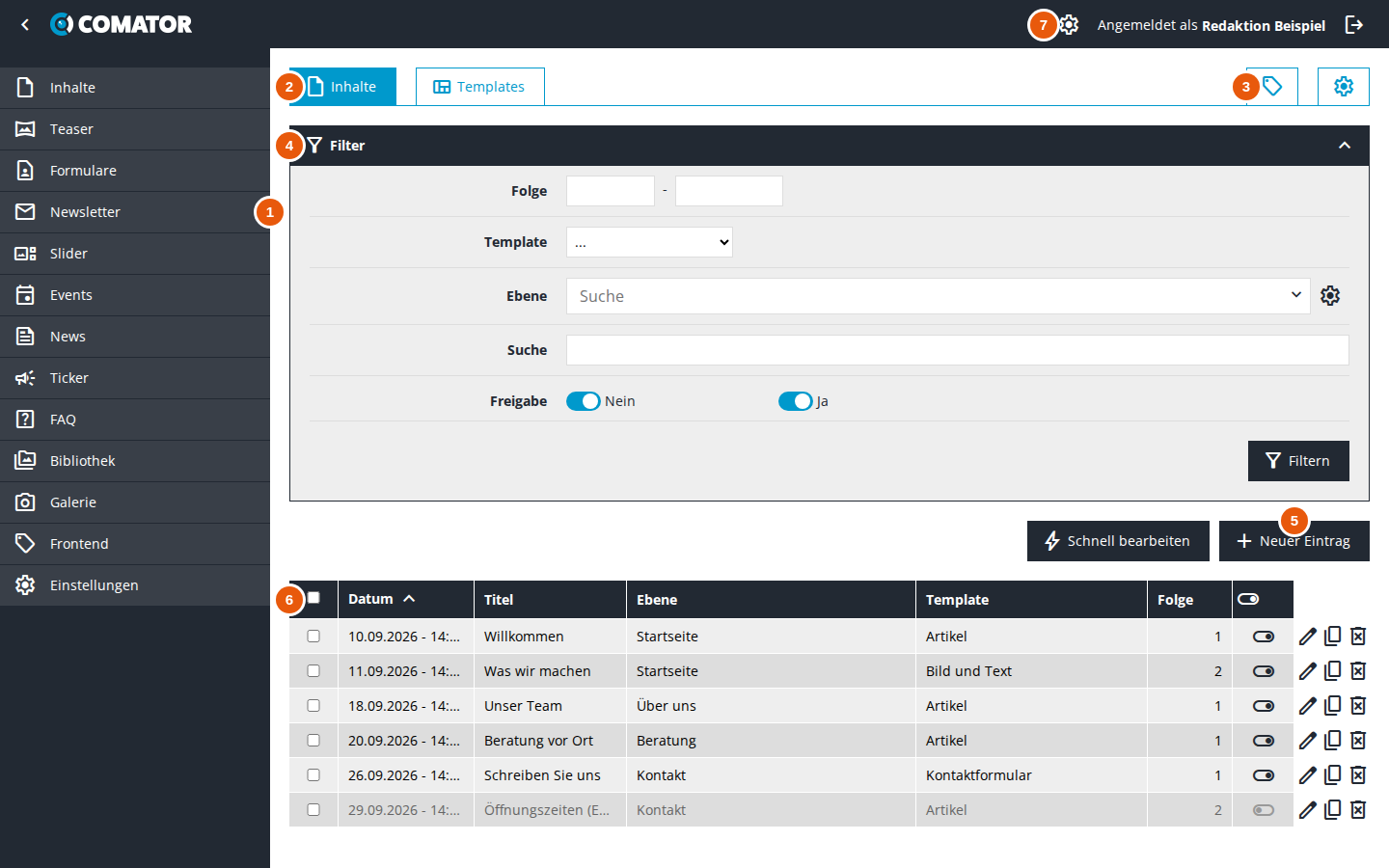Screen dimensions: 1389x868
Task: Delete the Beratung vor Ort entry
Action: [x=1358, y=740]
